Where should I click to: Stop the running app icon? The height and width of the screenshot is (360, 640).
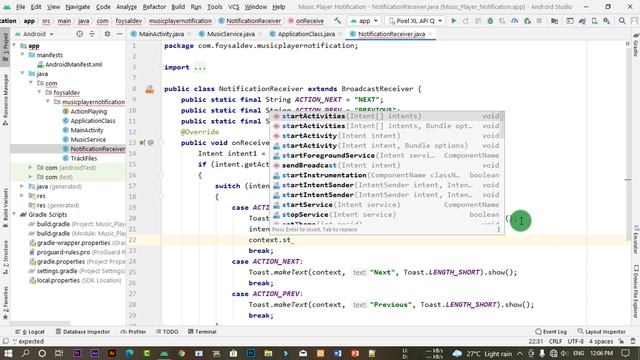[x=539, y=20]
